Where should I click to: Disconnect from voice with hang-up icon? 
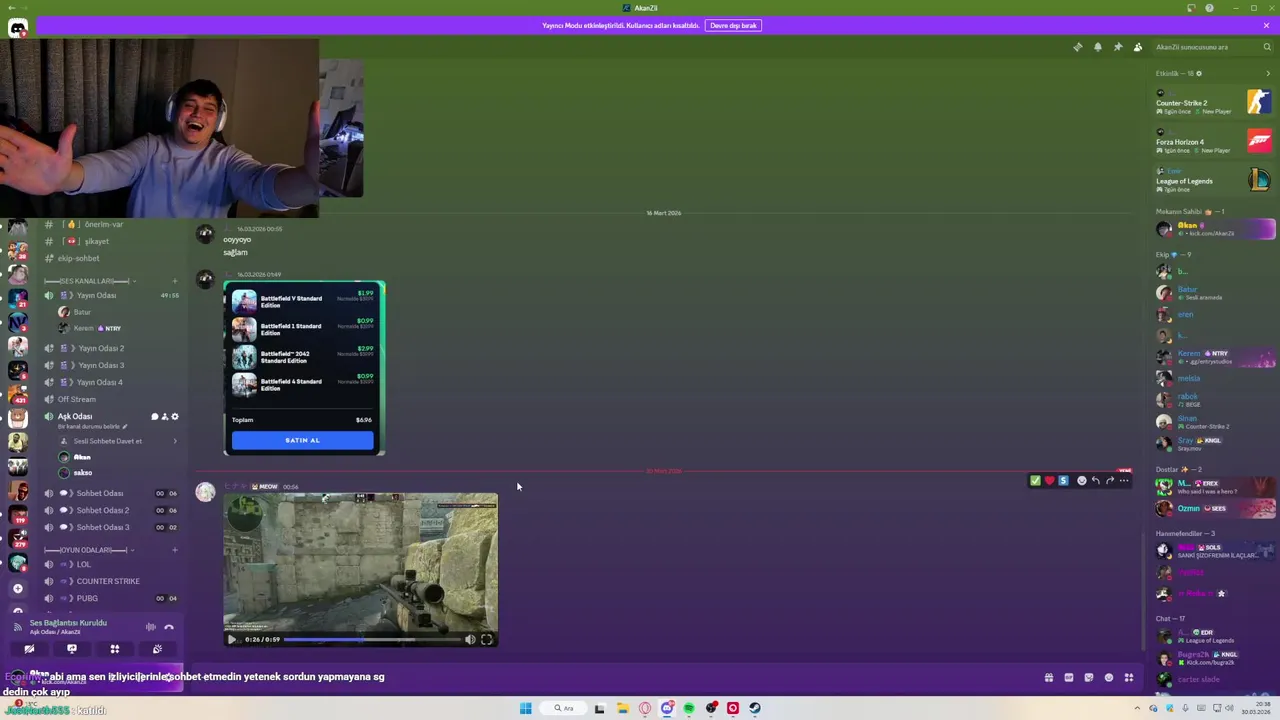point(169,627)
